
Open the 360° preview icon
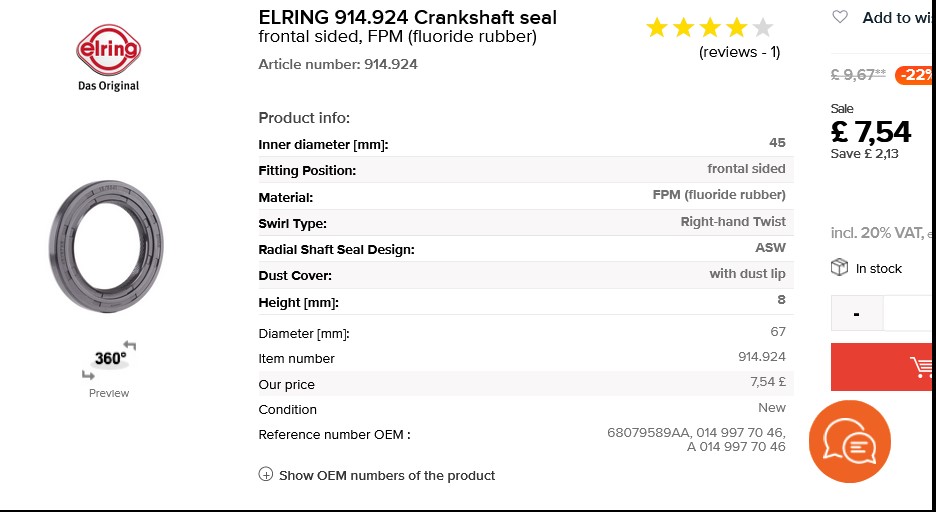point(109,359)
